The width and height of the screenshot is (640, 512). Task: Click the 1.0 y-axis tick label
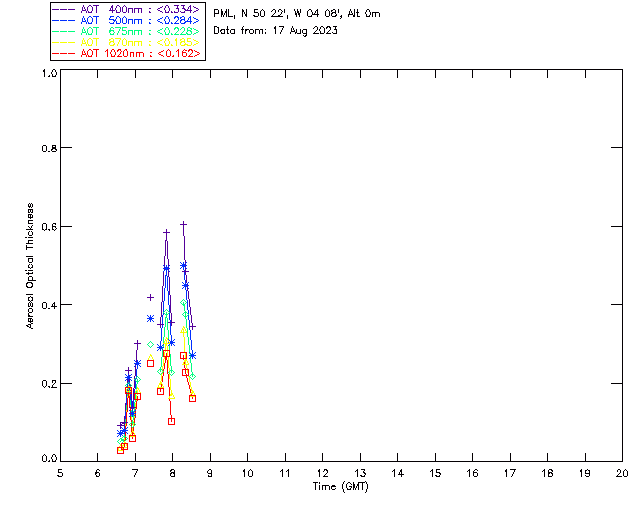[x=49, y=73]
